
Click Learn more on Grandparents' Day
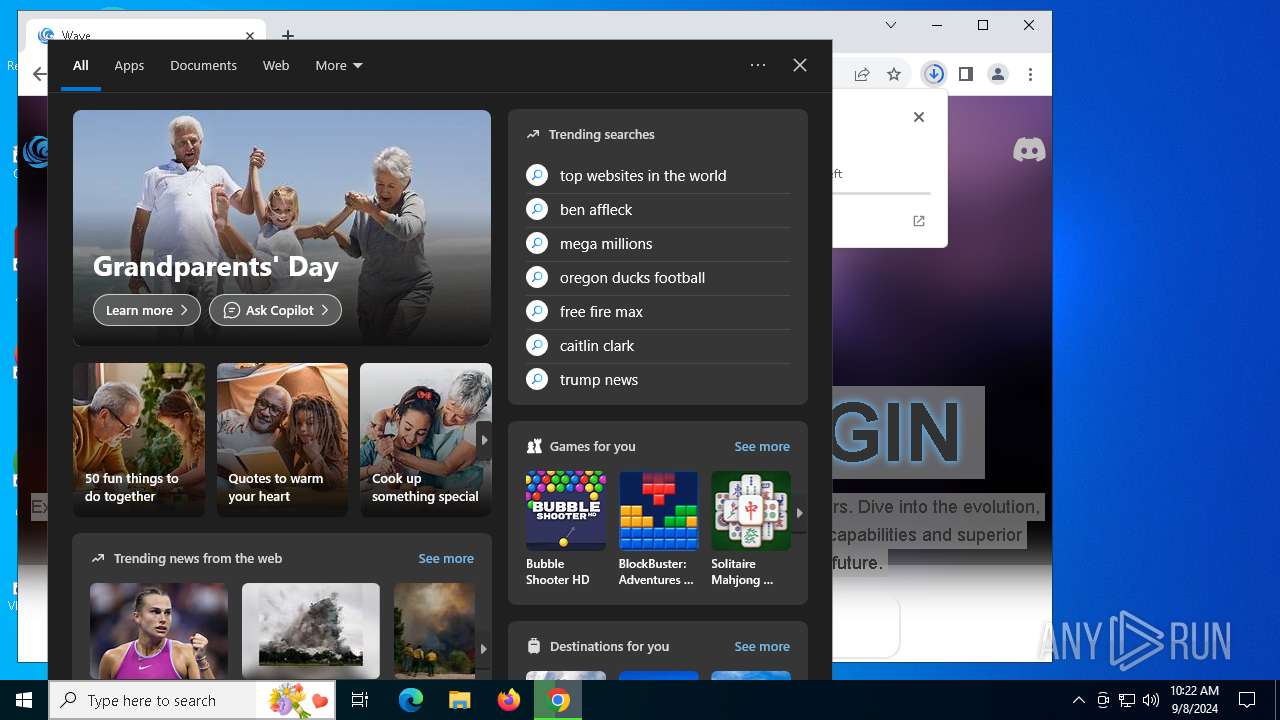click(x=147, y=310)
